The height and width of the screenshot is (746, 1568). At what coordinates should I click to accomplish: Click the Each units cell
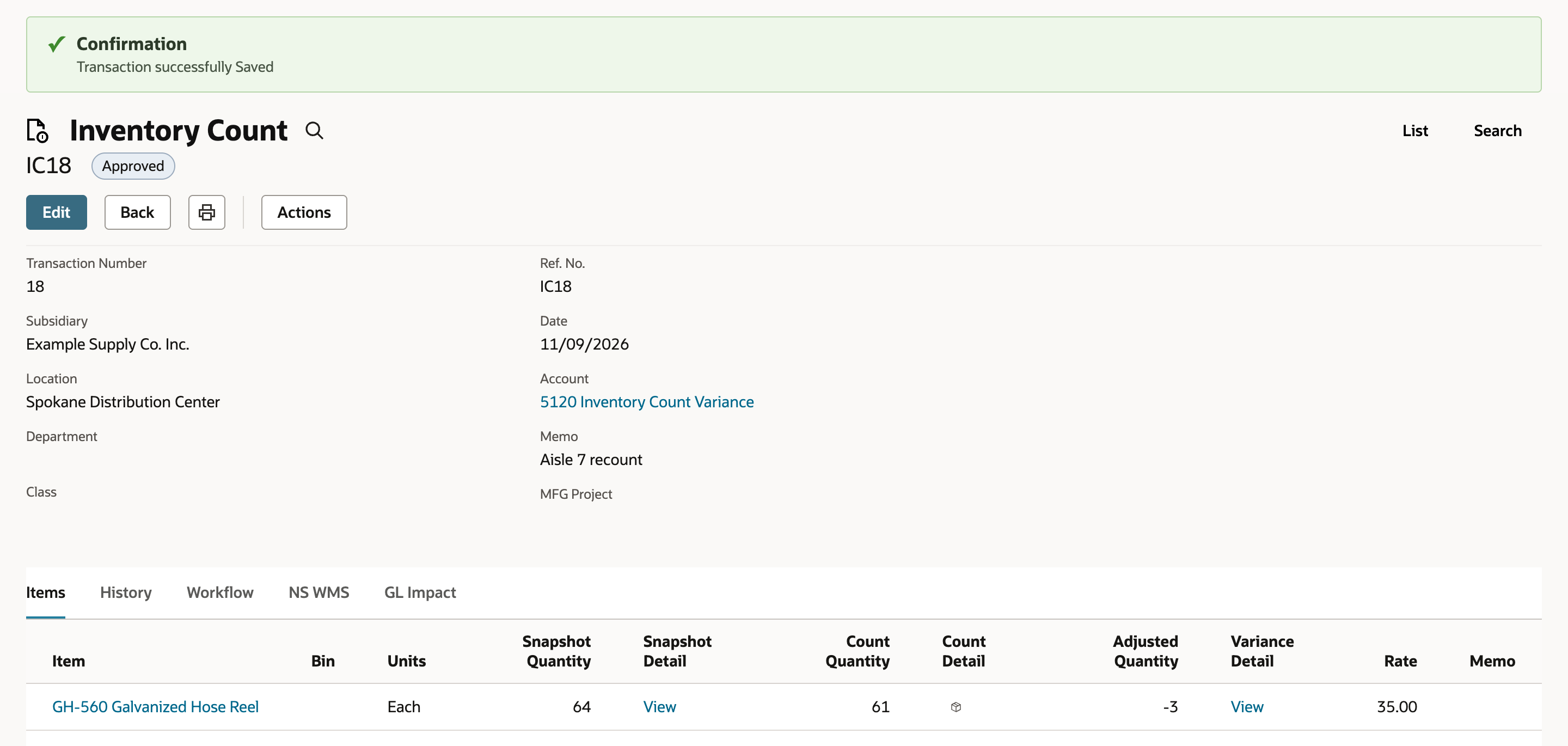tap(404, 706)
